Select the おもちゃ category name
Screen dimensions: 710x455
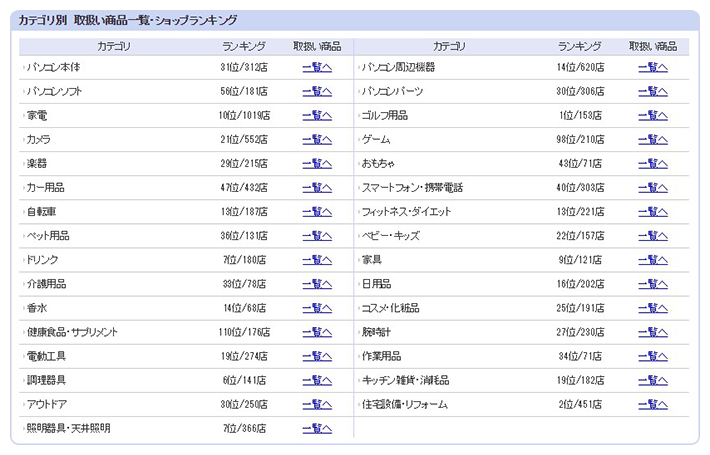[378, 163]
